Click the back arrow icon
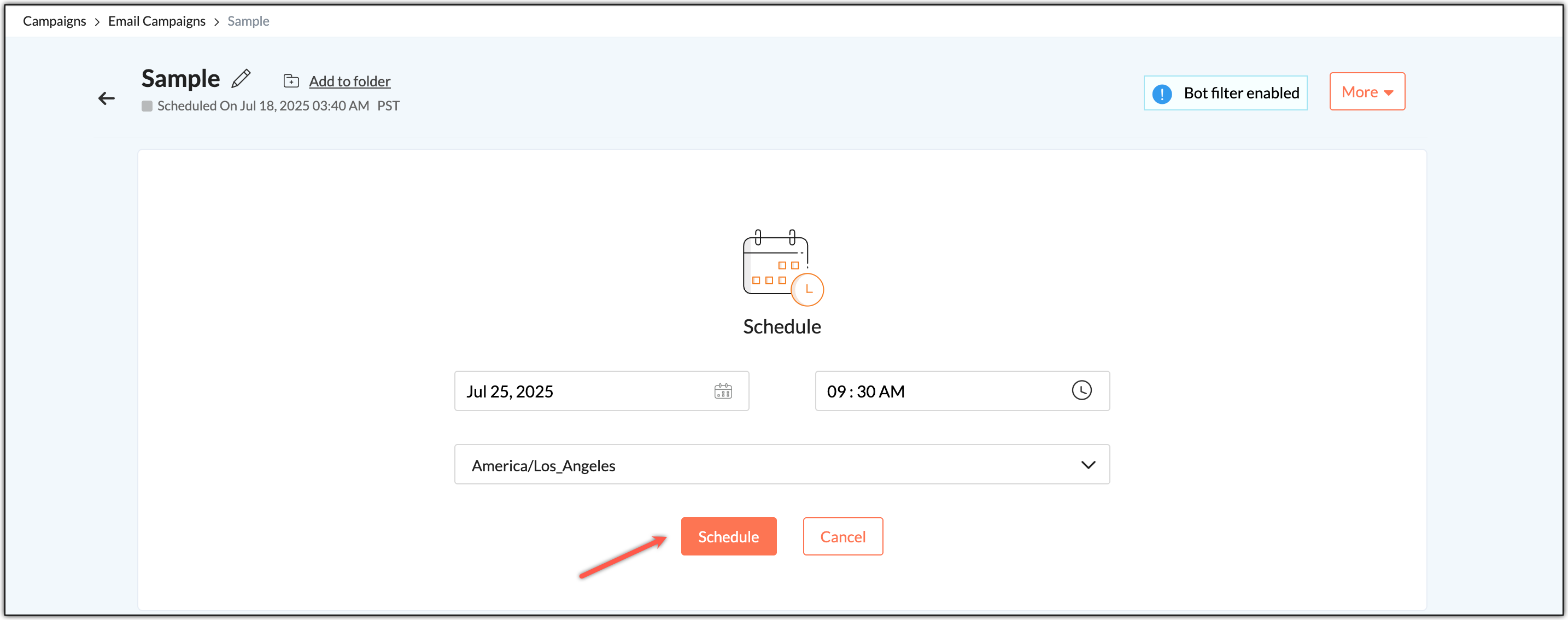This screenshot has height=620, width=1568. (107, 98)
